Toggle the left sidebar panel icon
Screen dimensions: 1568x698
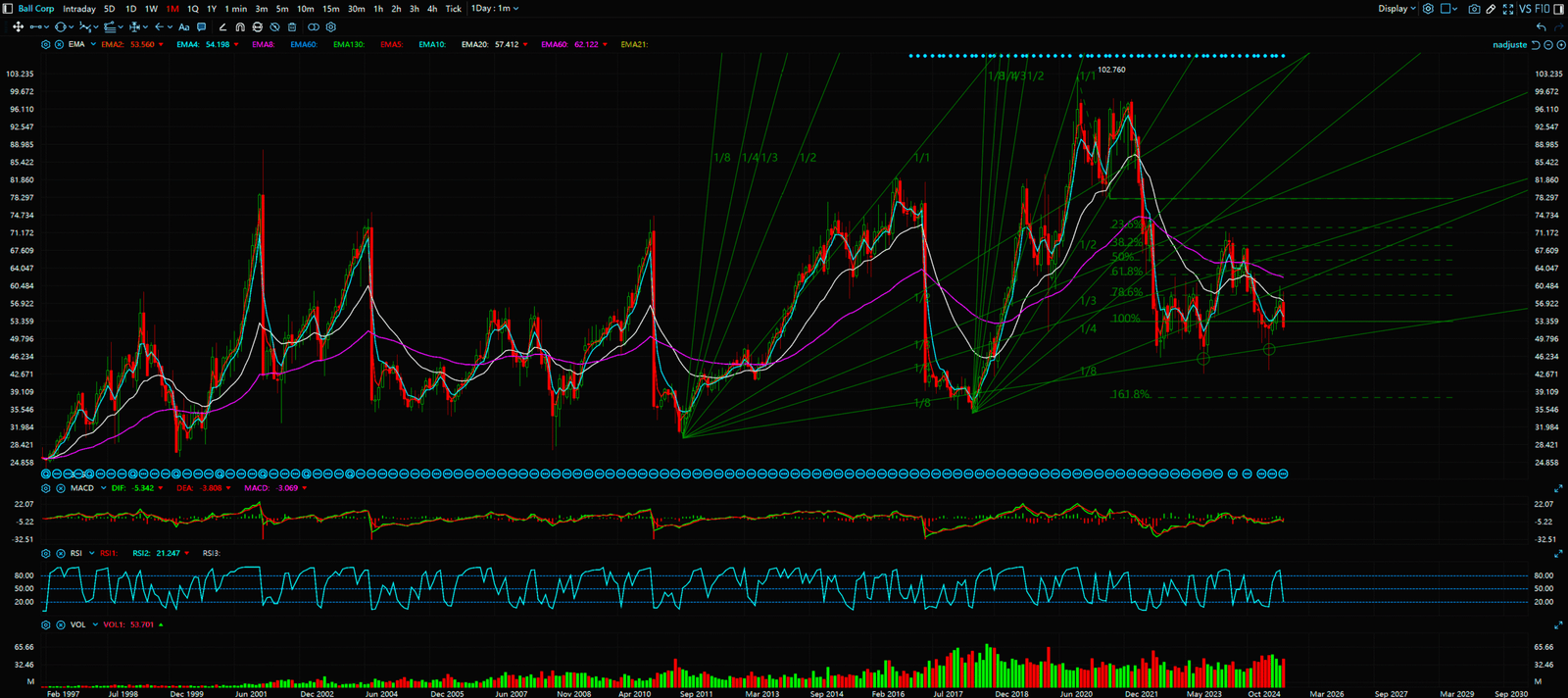pos(9,9)
